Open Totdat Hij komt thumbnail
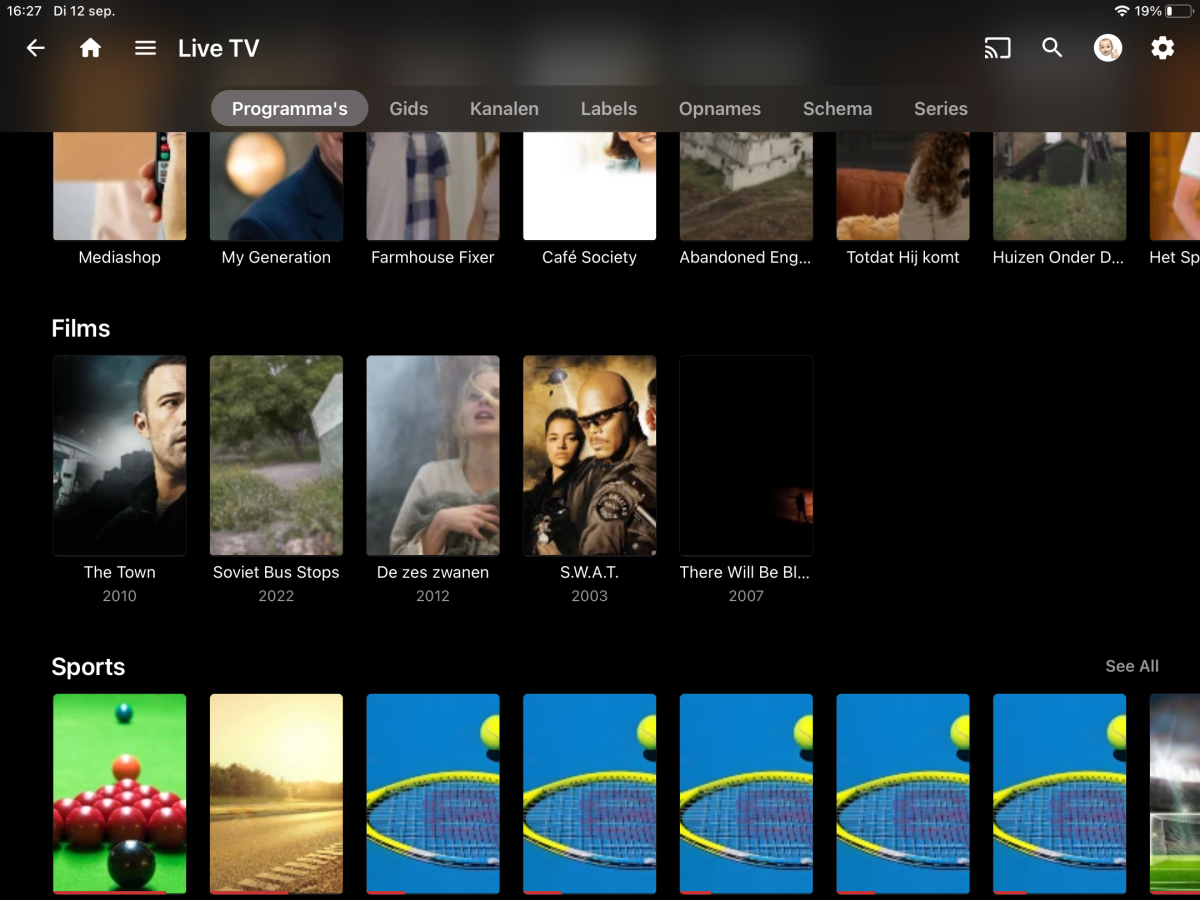 [x=903, y=186]
